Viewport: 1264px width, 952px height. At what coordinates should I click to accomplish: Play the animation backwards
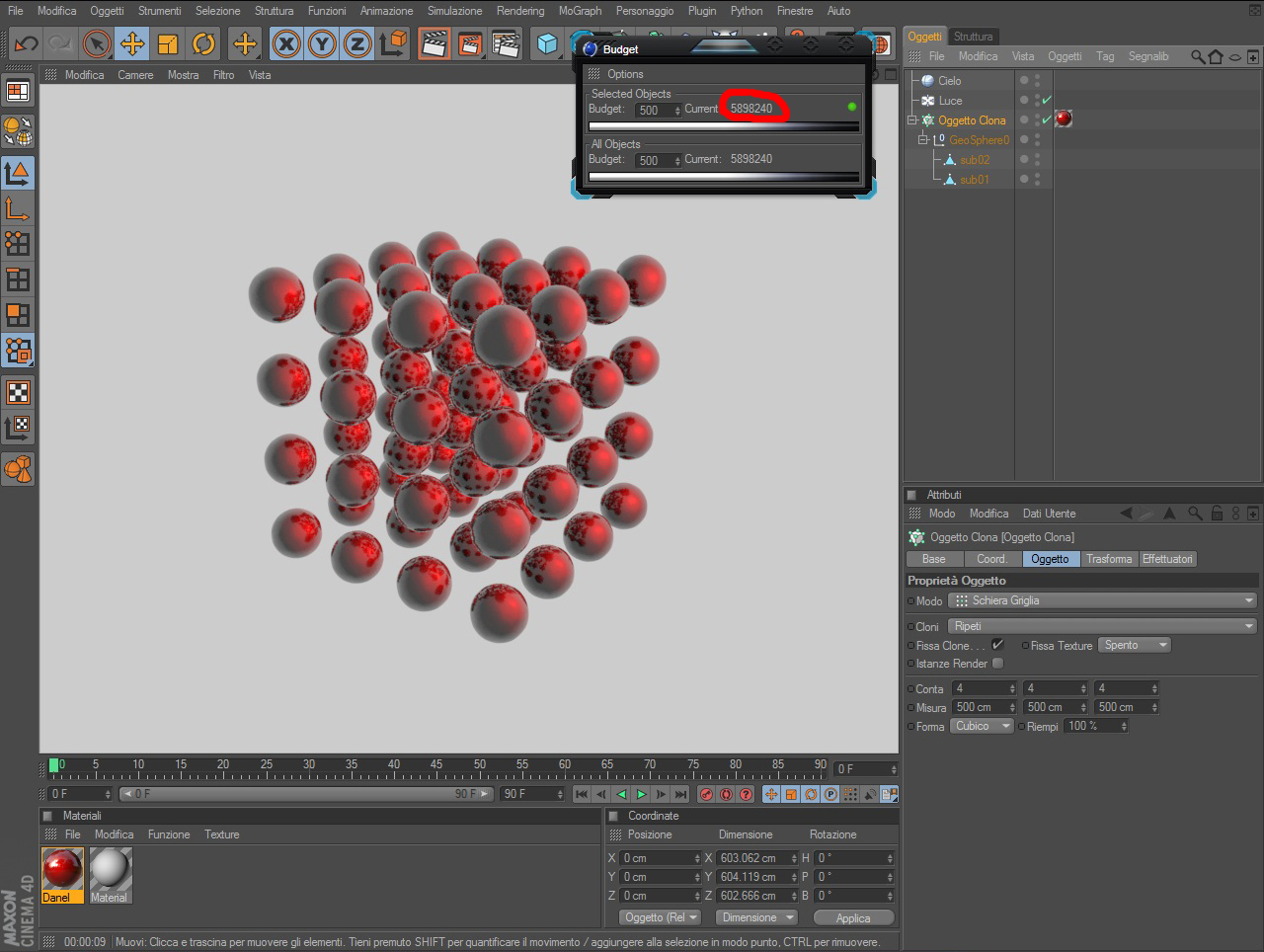(621, 794)
